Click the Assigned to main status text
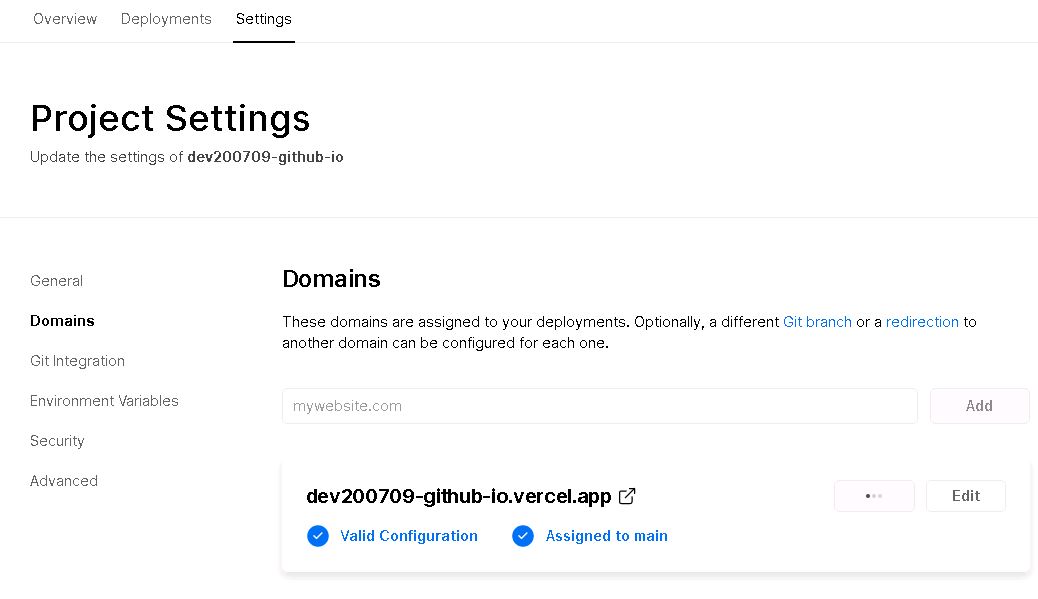 tap(606, 536)
